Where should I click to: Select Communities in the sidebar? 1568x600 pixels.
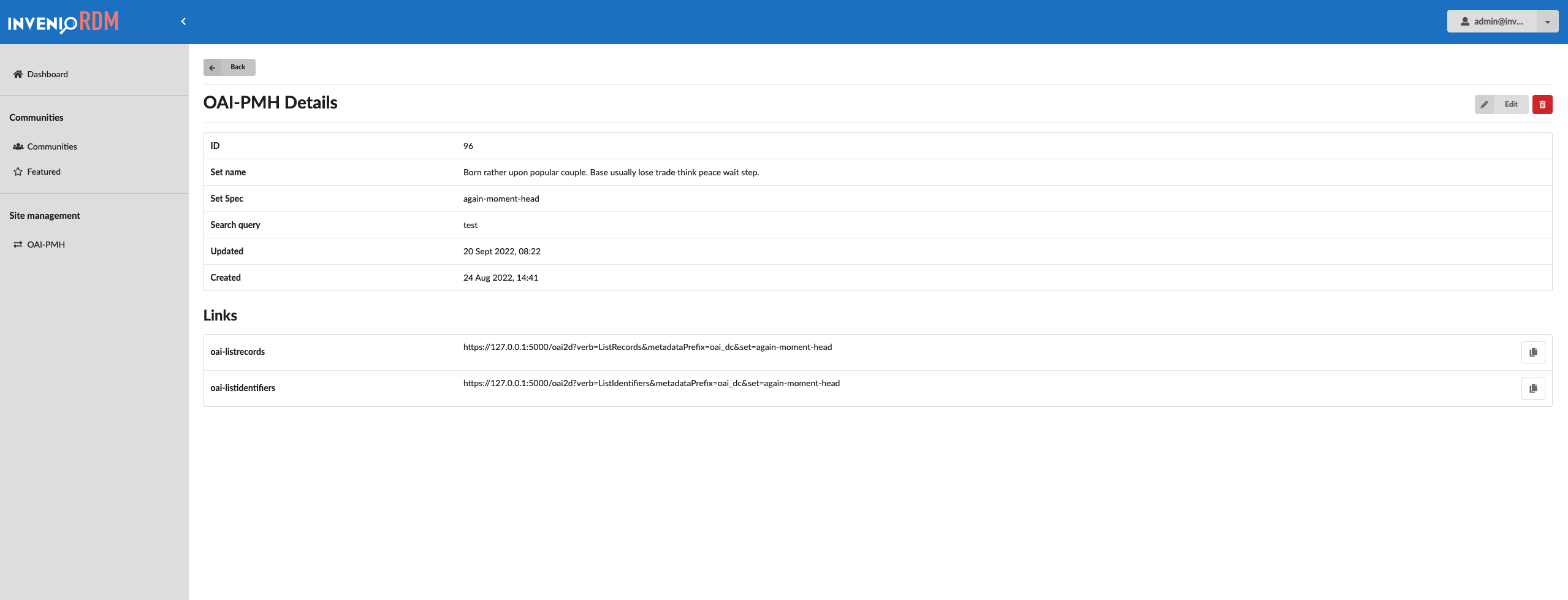click(x=52, y=146)
